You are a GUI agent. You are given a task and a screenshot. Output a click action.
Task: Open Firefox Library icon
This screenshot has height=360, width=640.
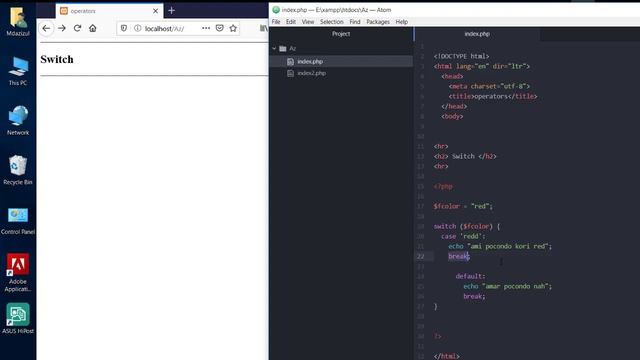[x=264, y=28]
